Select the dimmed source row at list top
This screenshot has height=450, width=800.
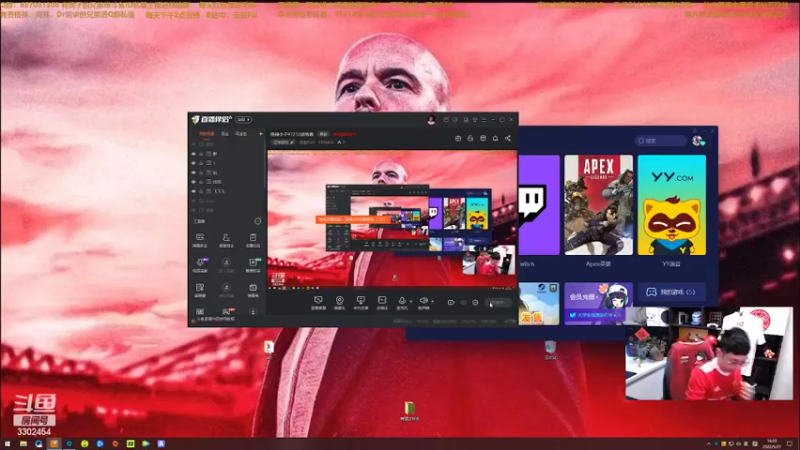point(228,144)
